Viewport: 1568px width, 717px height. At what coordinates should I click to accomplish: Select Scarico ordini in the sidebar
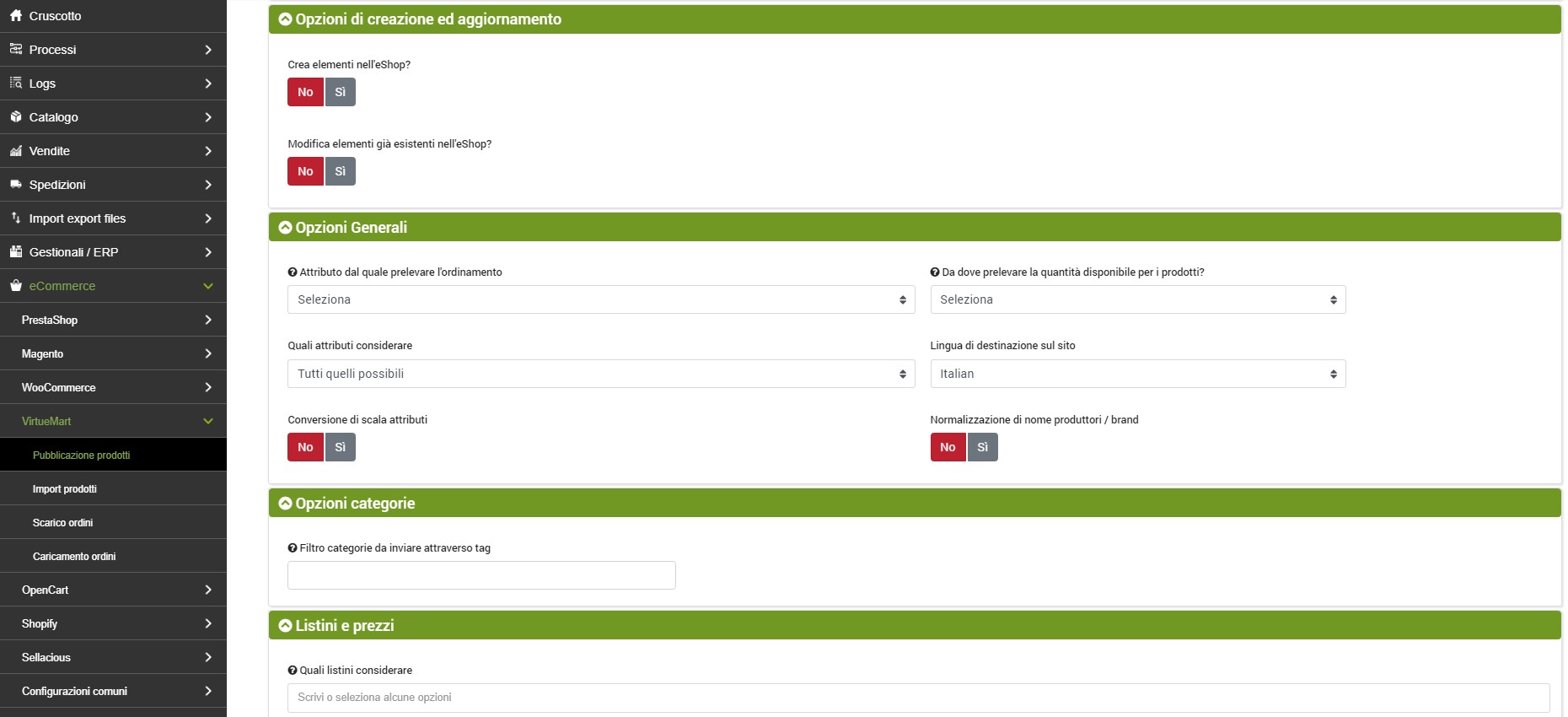click(x=62, y=523)
